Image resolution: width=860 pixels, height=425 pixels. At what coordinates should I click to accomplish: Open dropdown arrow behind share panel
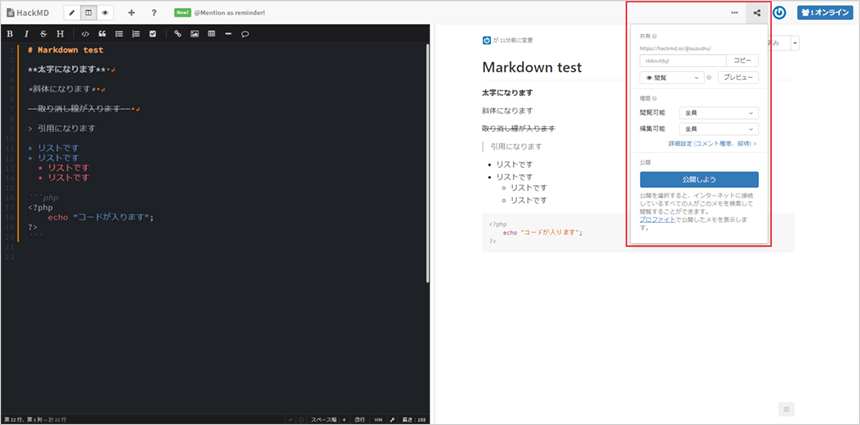(795, 43)
